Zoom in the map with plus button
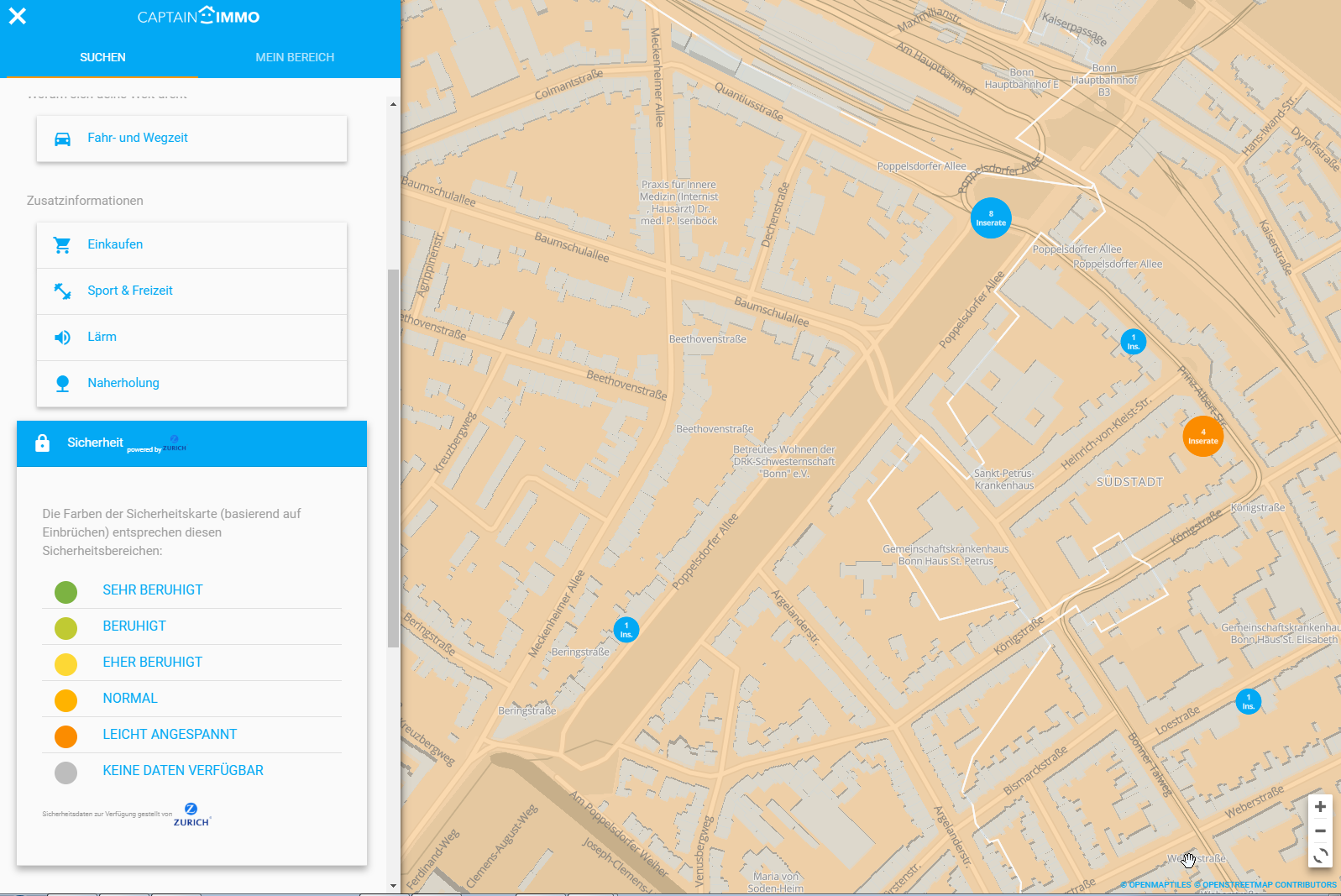The image size is (1341, 896). (1320, 807)
